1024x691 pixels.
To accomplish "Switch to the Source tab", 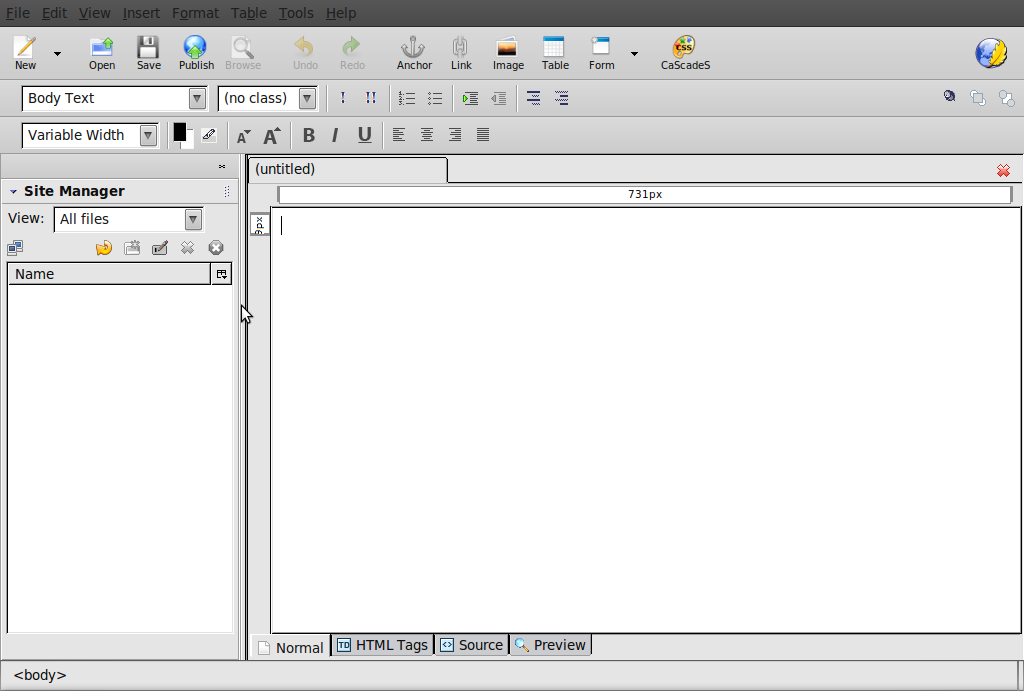I will coord(472,645).
